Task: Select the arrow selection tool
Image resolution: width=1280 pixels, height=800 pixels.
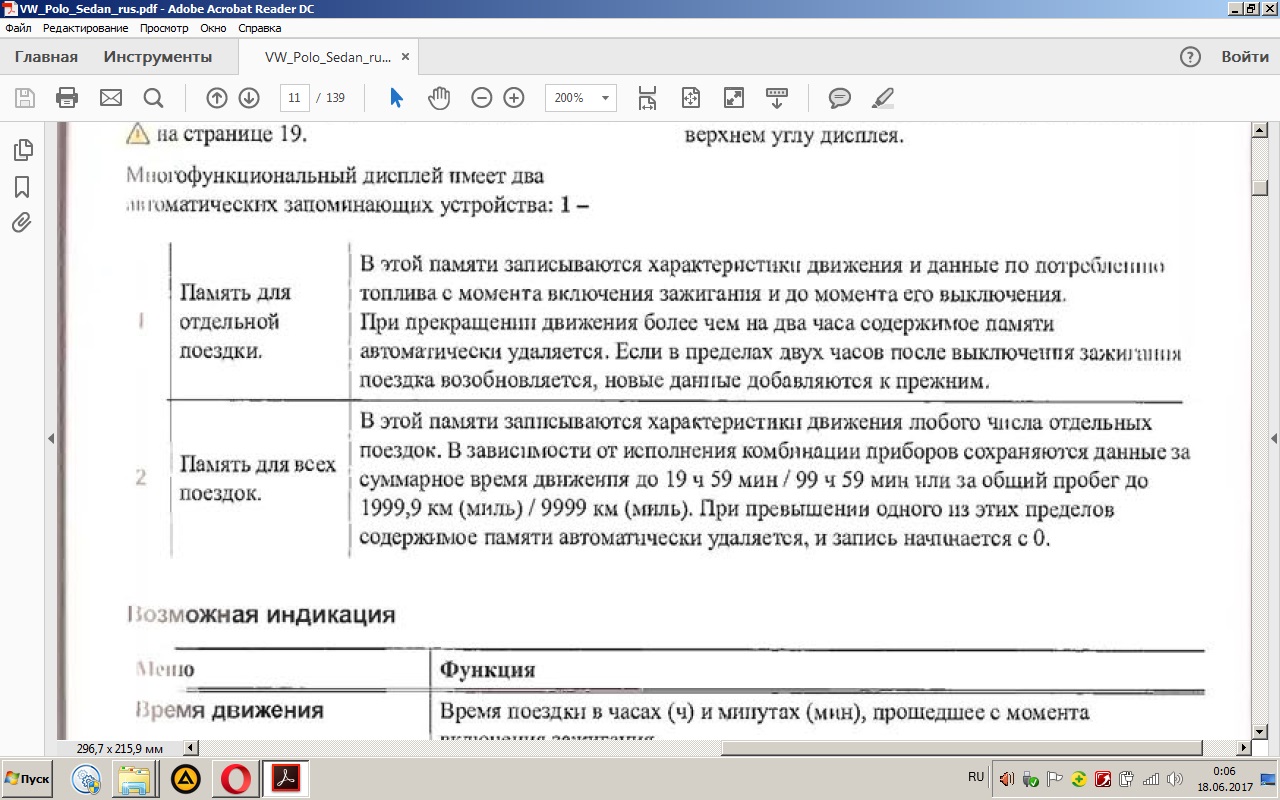Action: click(x=397, y=98)
